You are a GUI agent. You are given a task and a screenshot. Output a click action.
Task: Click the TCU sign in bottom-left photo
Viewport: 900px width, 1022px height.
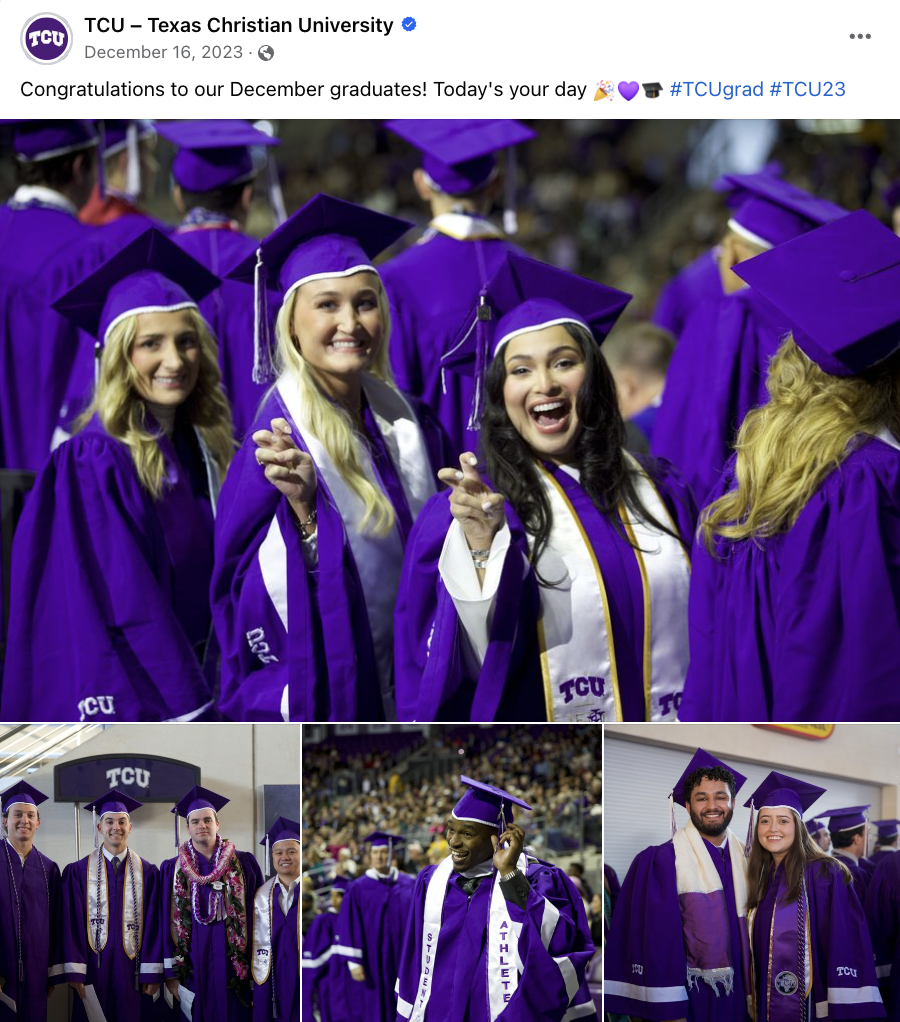point(127,777)
